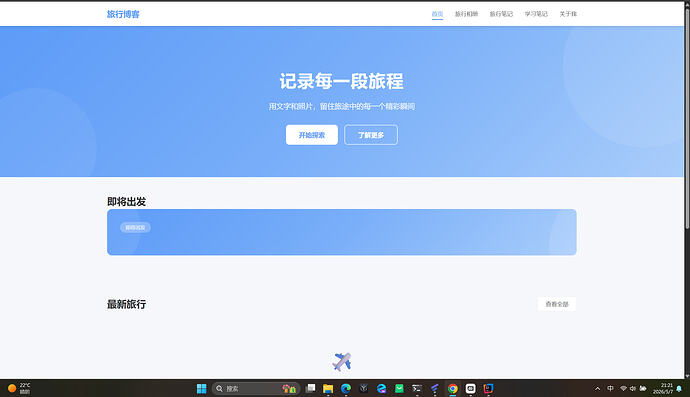
Task: Open Task View in the taskbar
Action: click(x=310, y=388)
